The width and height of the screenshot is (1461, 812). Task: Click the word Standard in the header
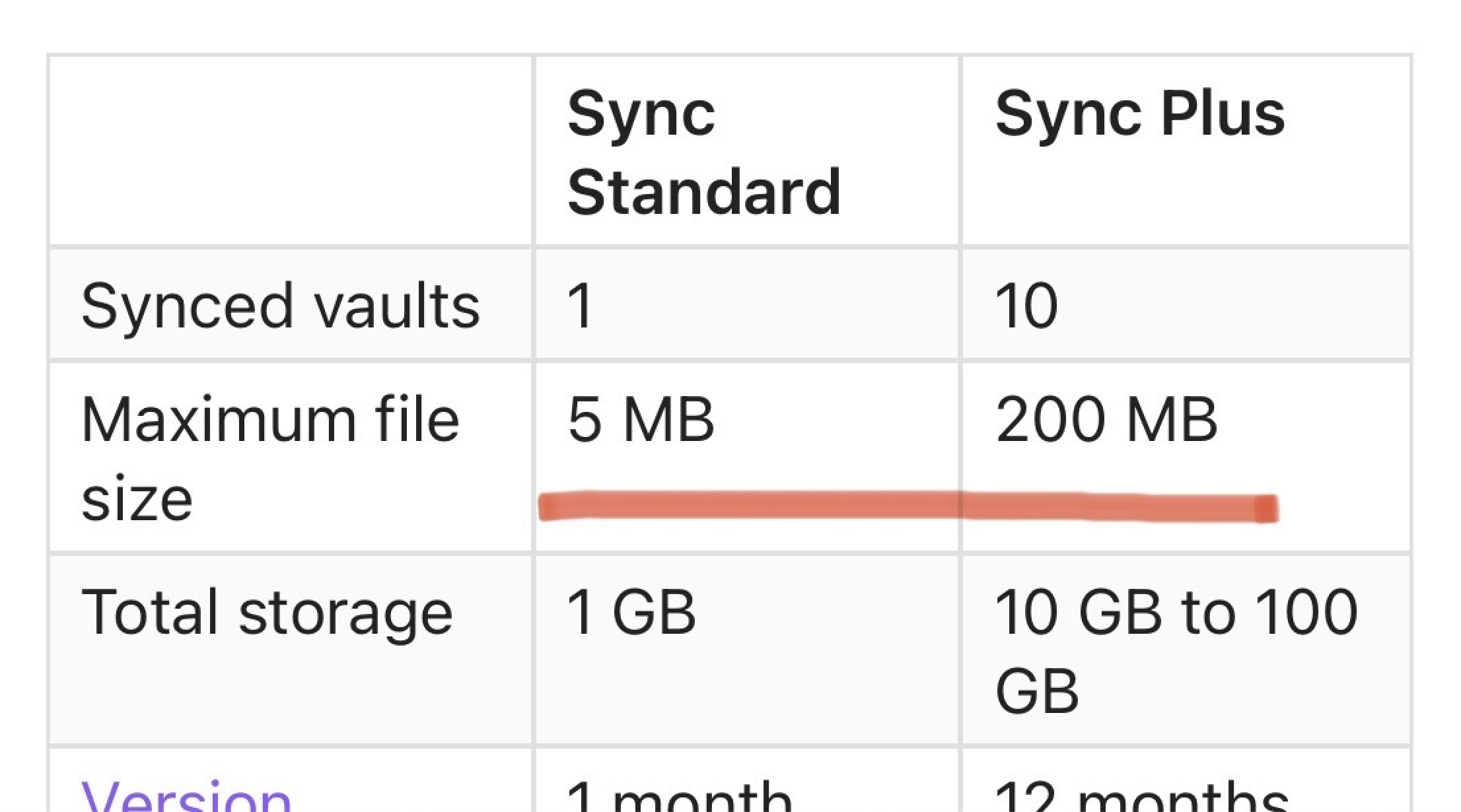click(x=703, y=191)
